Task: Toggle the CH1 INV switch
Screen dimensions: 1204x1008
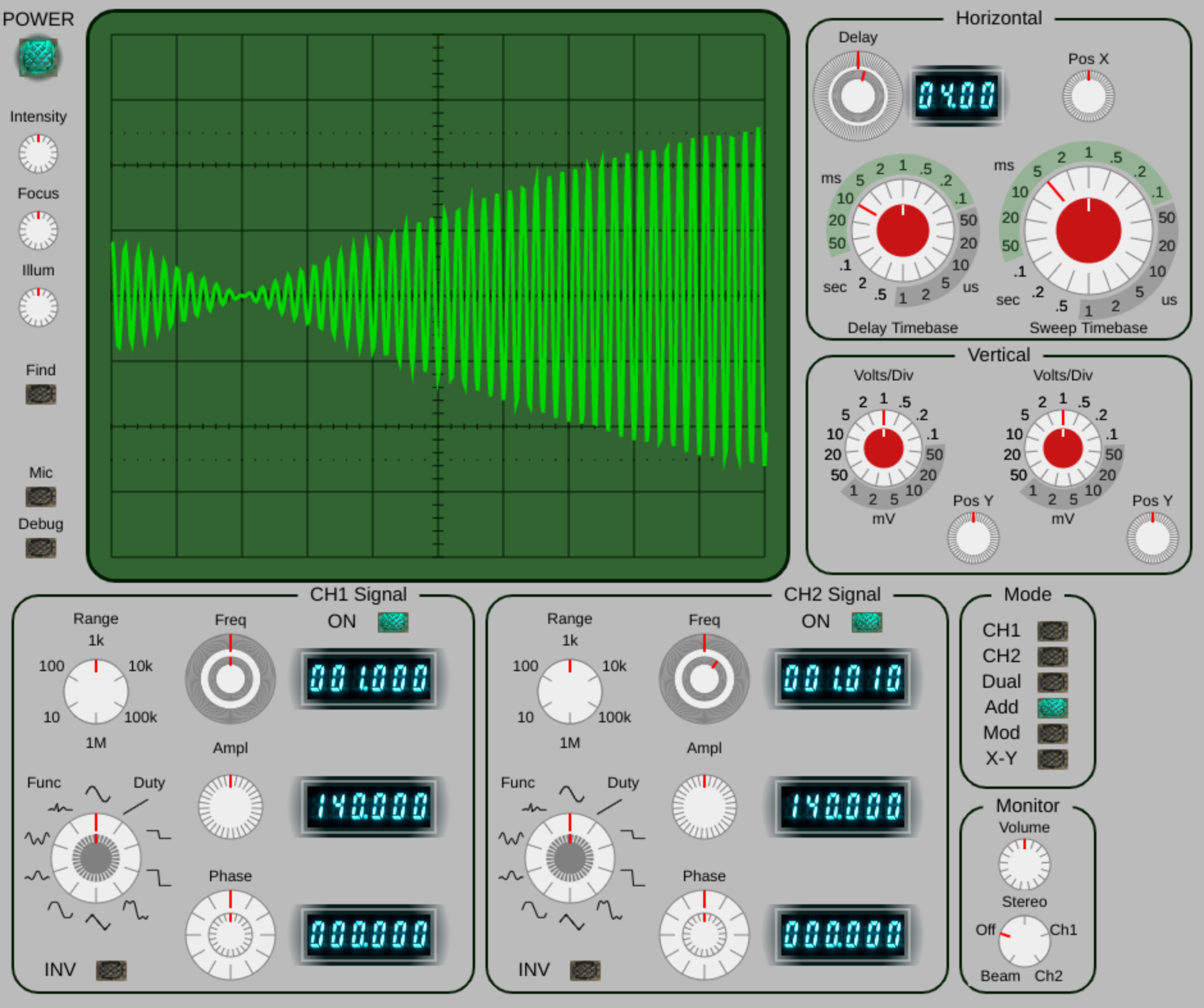Action: (x=111, y=971)
